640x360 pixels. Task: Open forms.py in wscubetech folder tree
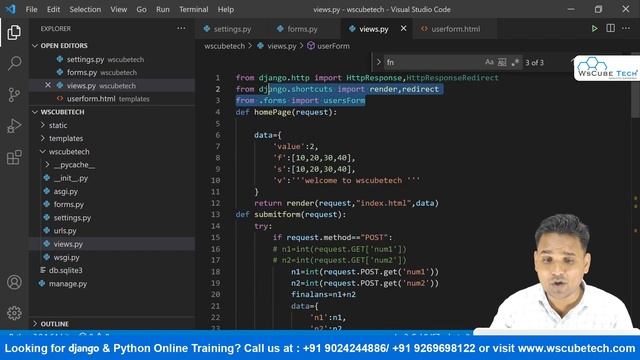click(68, 204)
